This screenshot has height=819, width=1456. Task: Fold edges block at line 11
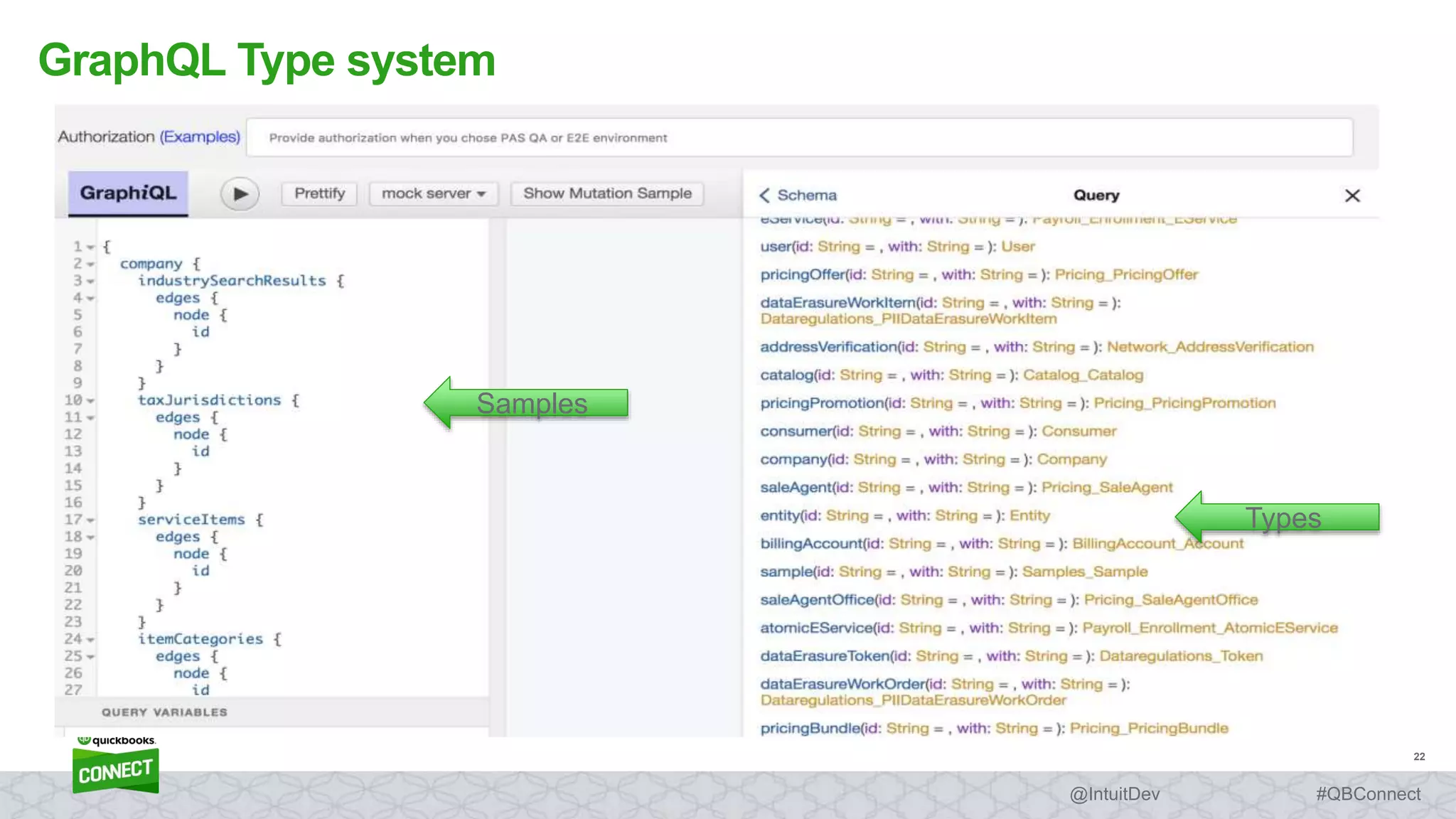point(90,418)
